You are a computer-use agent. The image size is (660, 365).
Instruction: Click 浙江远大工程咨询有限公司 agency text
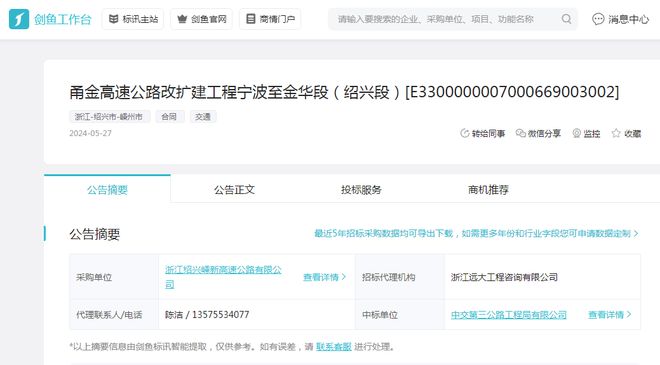tap(504, 277)
